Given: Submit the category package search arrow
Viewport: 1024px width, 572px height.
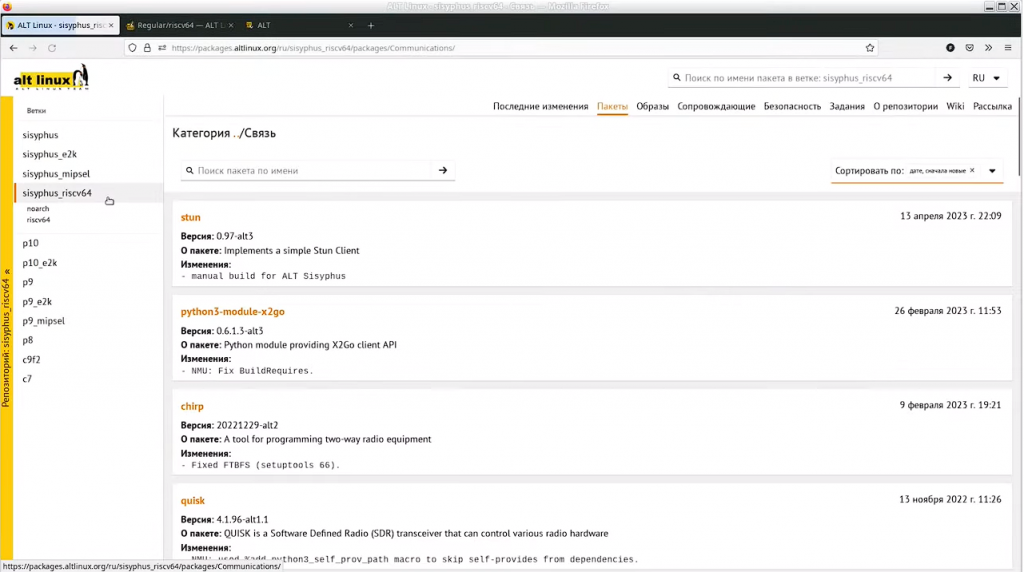Looking at the screenshot, I should click(443, 170).
